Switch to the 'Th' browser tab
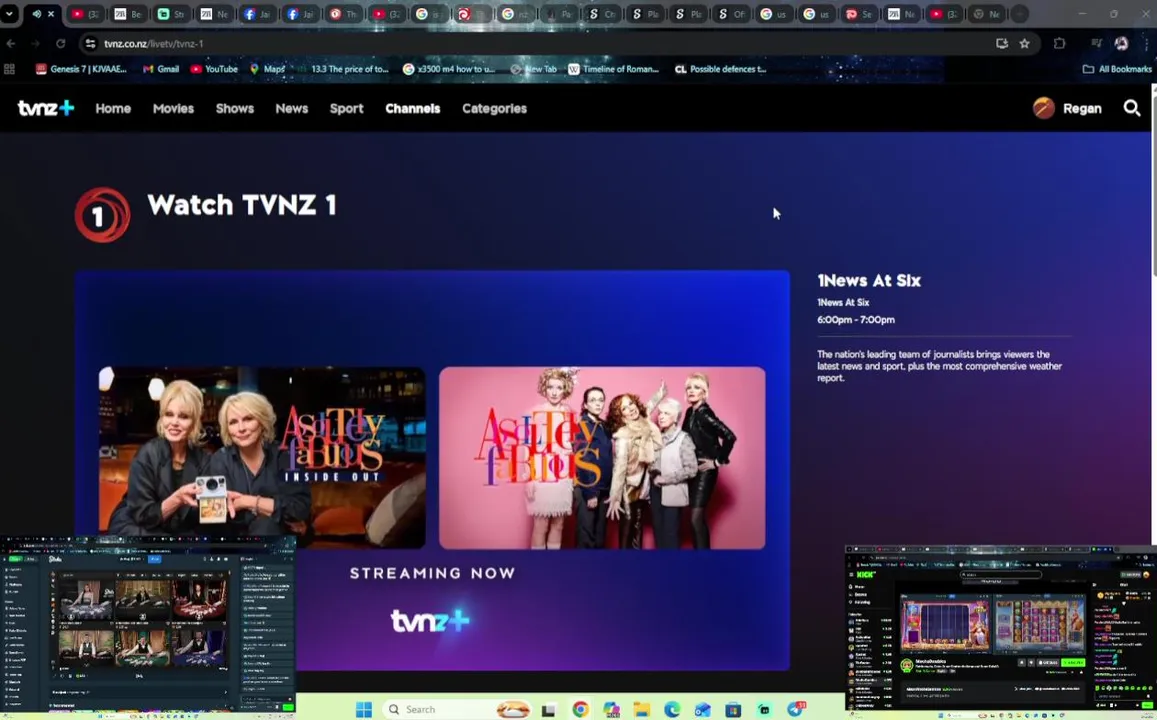Viewport: 1157px width, 720px height. click(x=343, y=14)
